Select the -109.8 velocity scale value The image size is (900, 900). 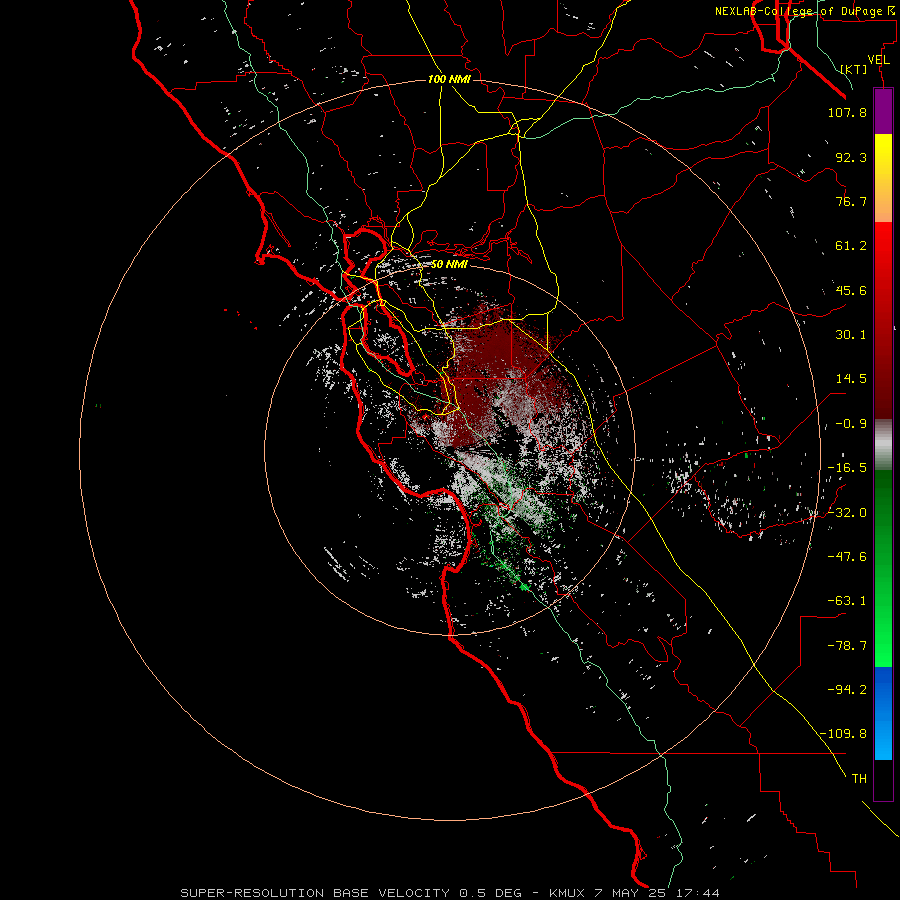pos(843,734)
